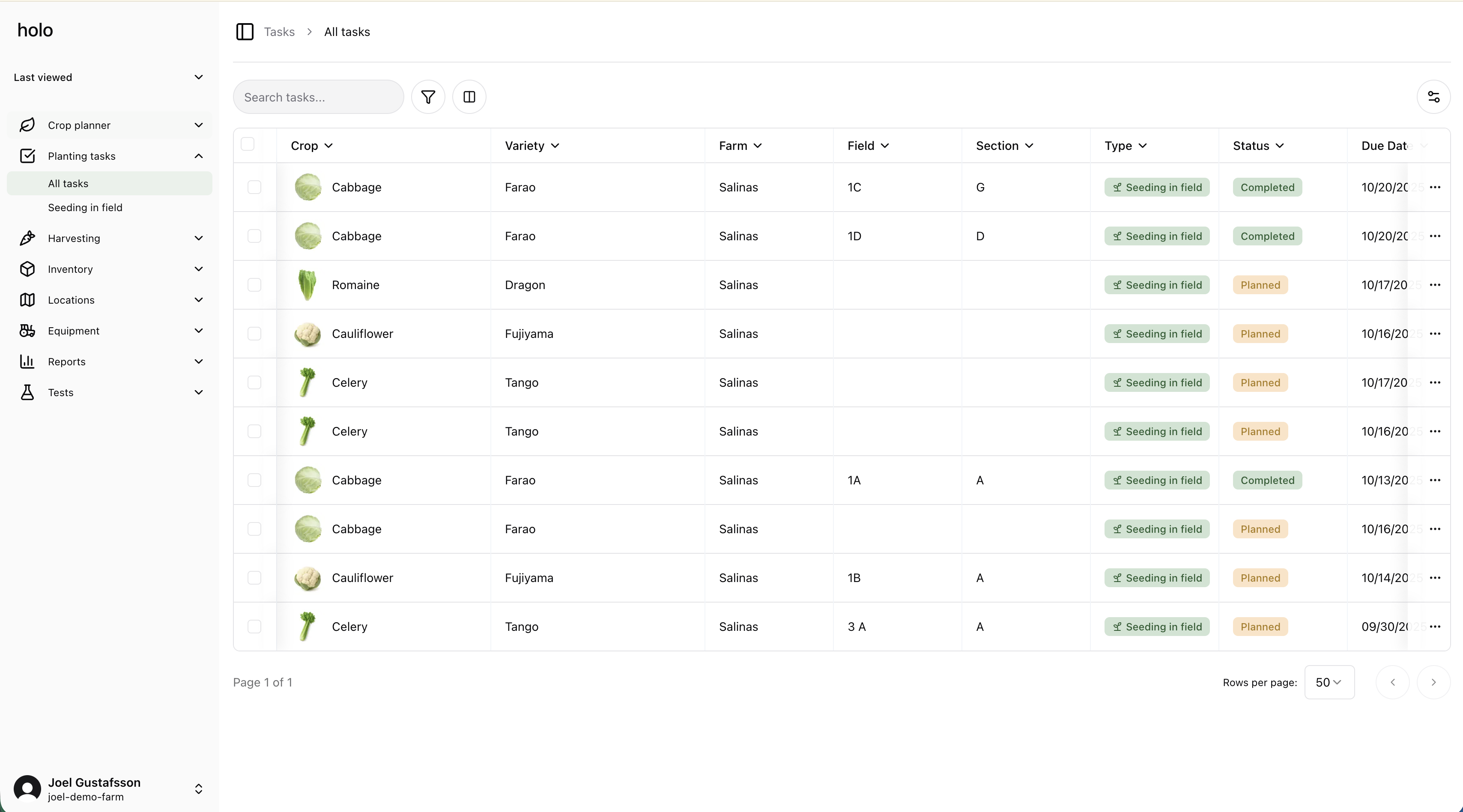1463x812 pixels.
Task: Click the Harvesting carrot icon
Action: pos(27,238)
